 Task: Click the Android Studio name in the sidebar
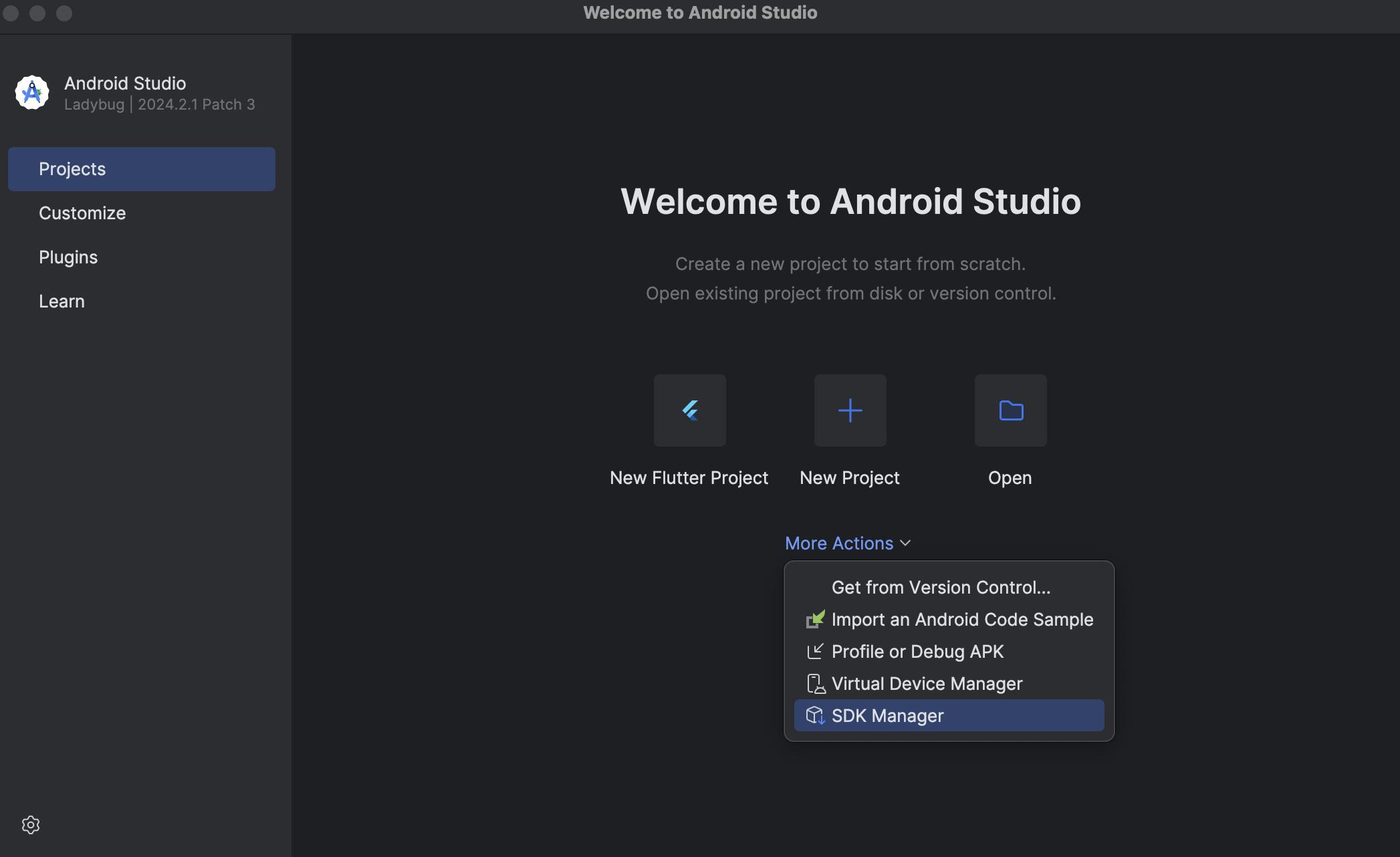125,84
